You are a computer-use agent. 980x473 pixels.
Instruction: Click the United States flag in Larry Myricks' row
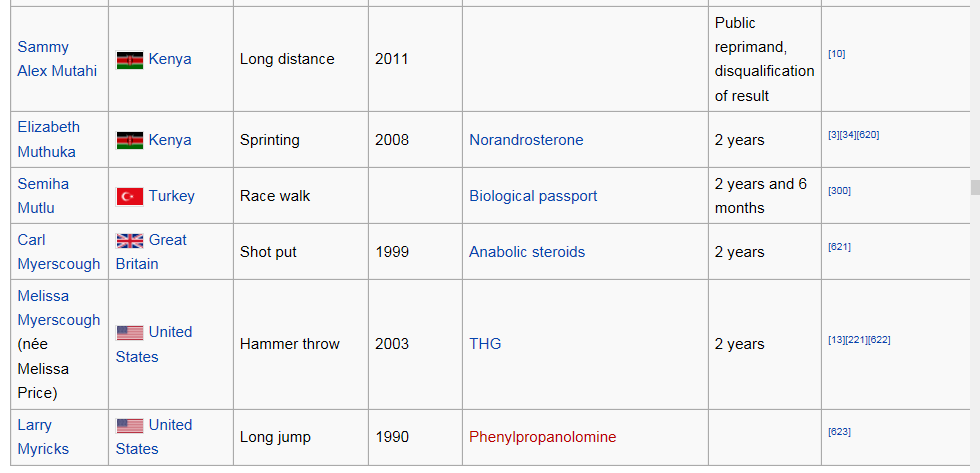(130, 426)
